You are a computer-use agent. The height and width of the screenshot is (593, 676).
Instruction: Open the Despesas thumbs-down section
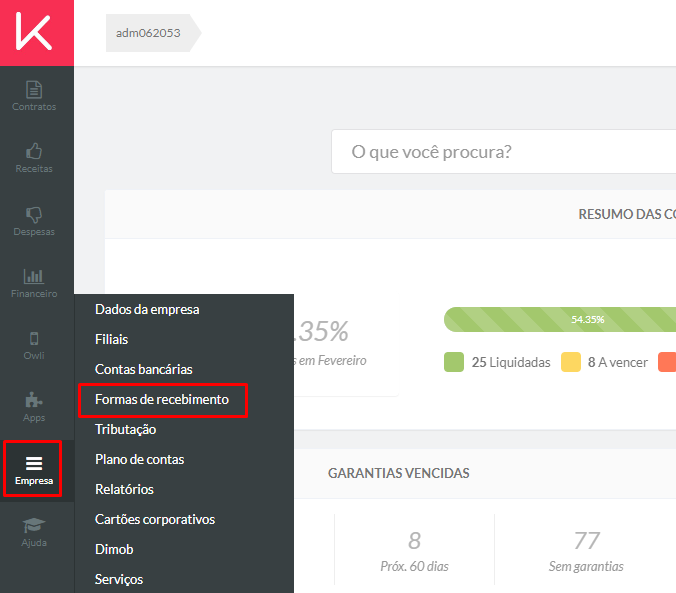34,221
